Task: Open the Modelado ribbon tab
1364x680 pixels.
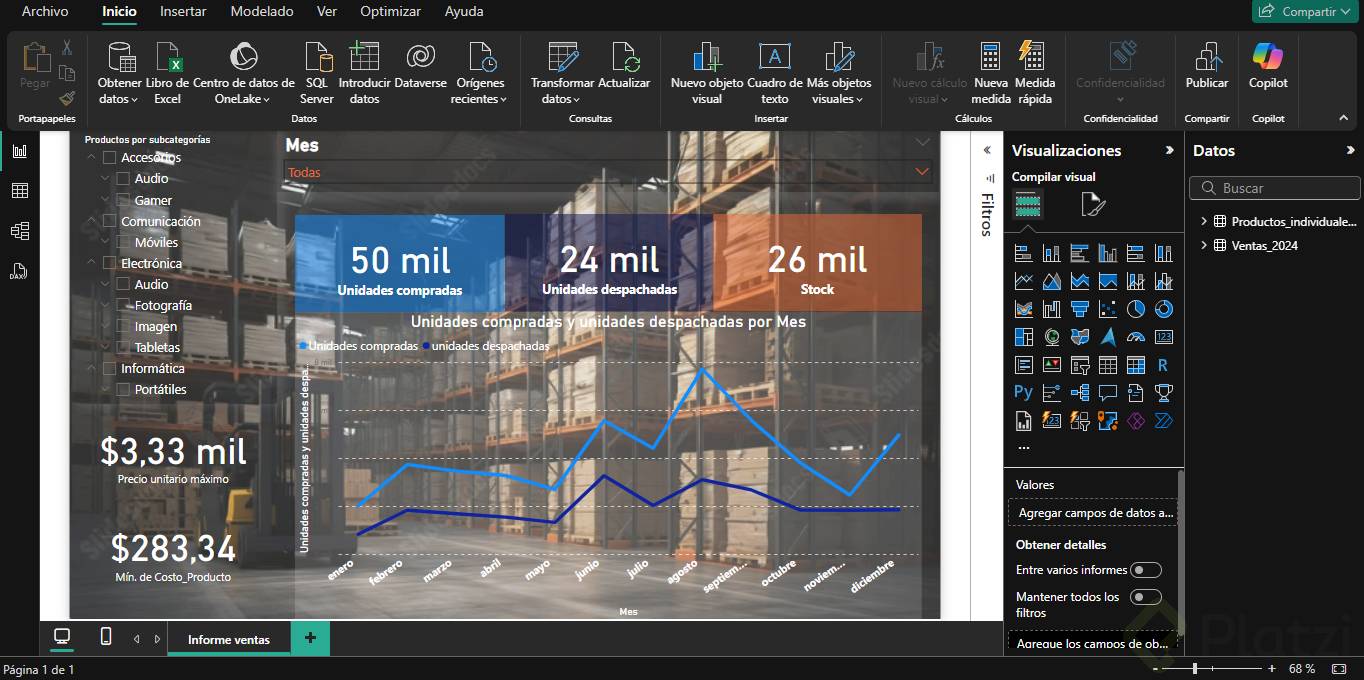Action: click(x=262, y=12)
